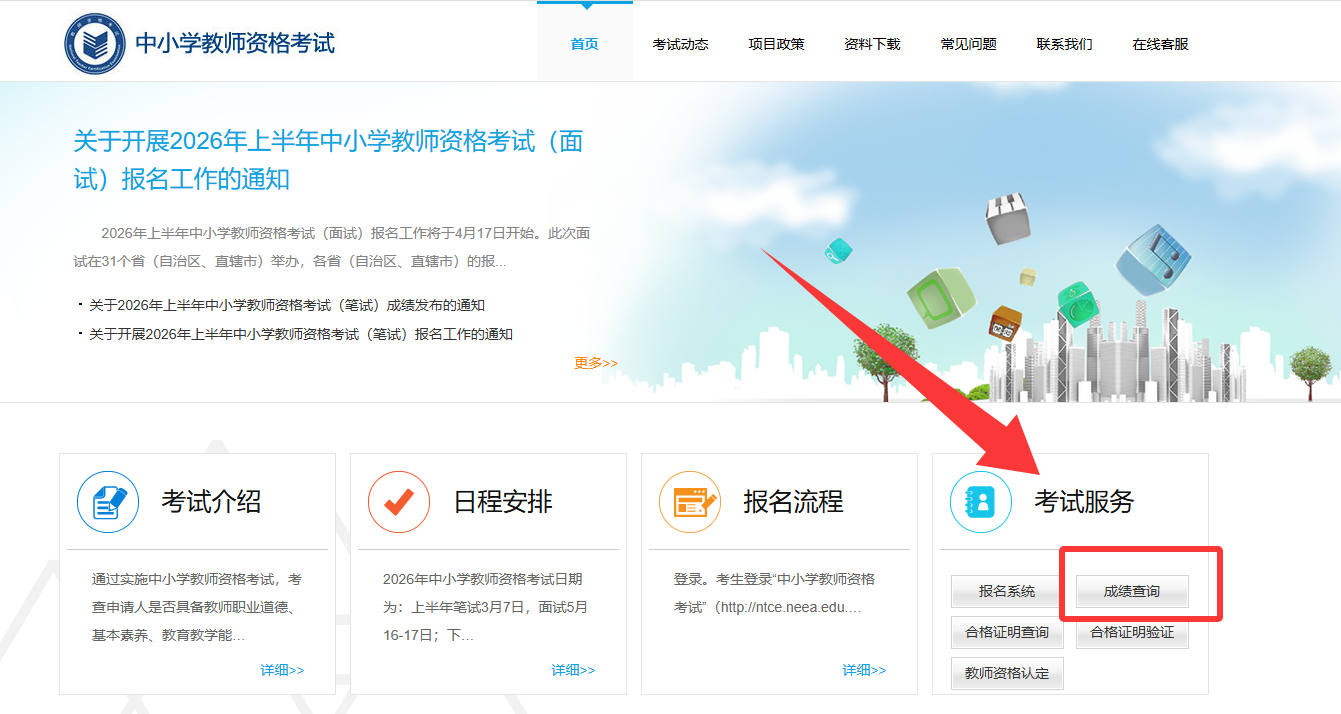Click the 教师资格认定 button

[x=1007, y=673]
